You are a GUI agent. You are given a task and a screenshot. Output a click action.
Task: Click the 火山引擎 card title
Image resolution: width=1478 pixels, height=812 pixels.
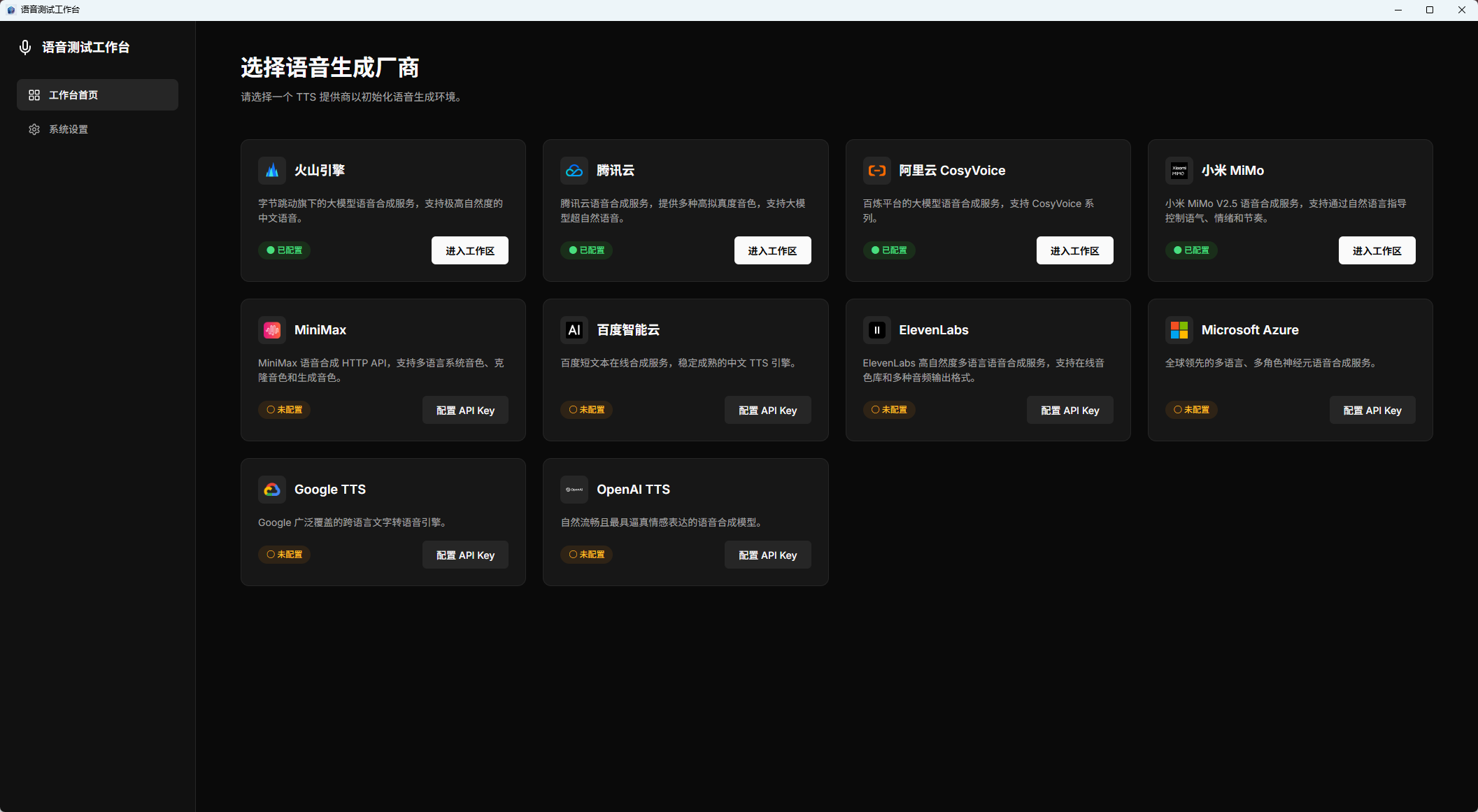[x=320, y=171]
